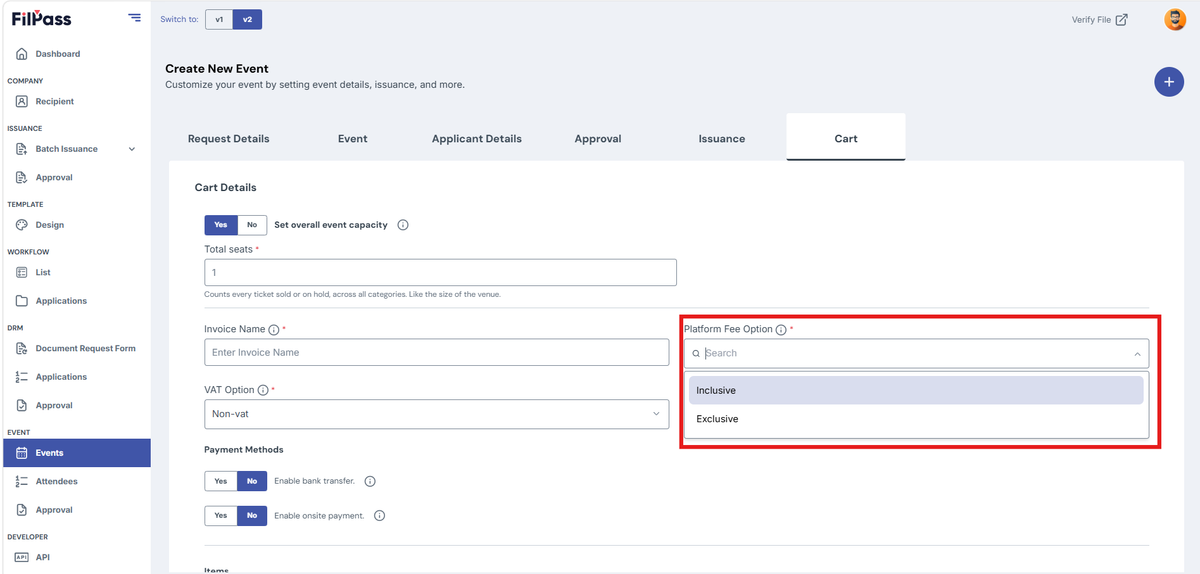
Task: Click the blue plus button
Action: click(1169, 82)
